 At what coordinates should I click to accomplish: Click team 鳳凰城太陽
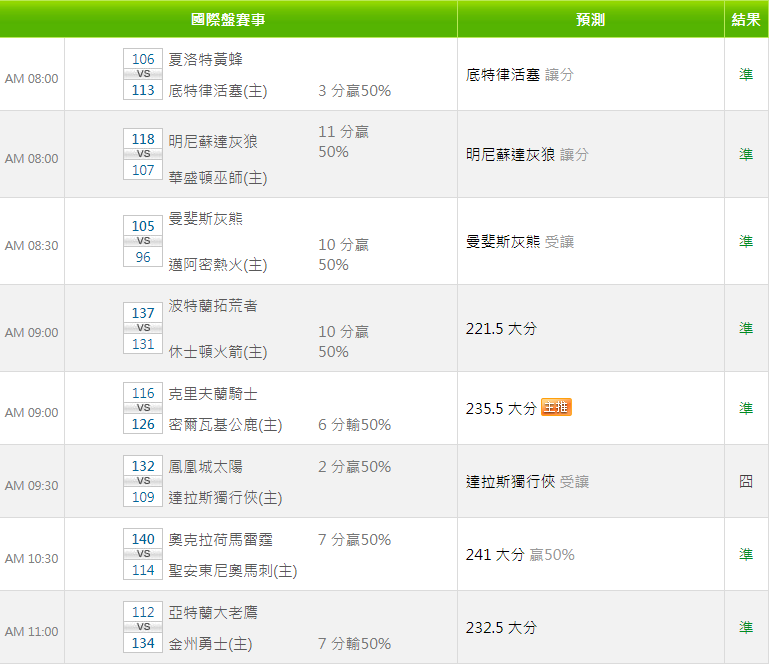pos(205,466)
